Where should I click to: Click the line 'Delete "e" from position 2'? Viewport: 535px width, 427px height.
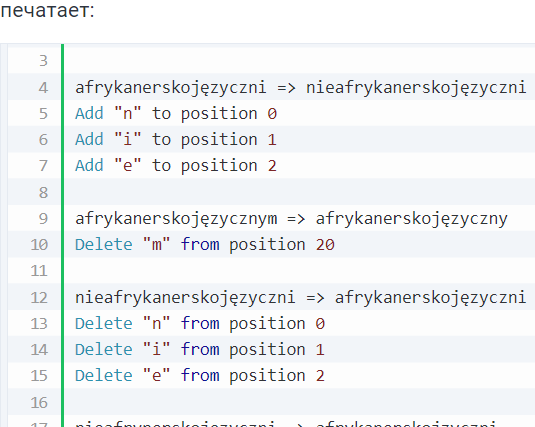[200, 376]
